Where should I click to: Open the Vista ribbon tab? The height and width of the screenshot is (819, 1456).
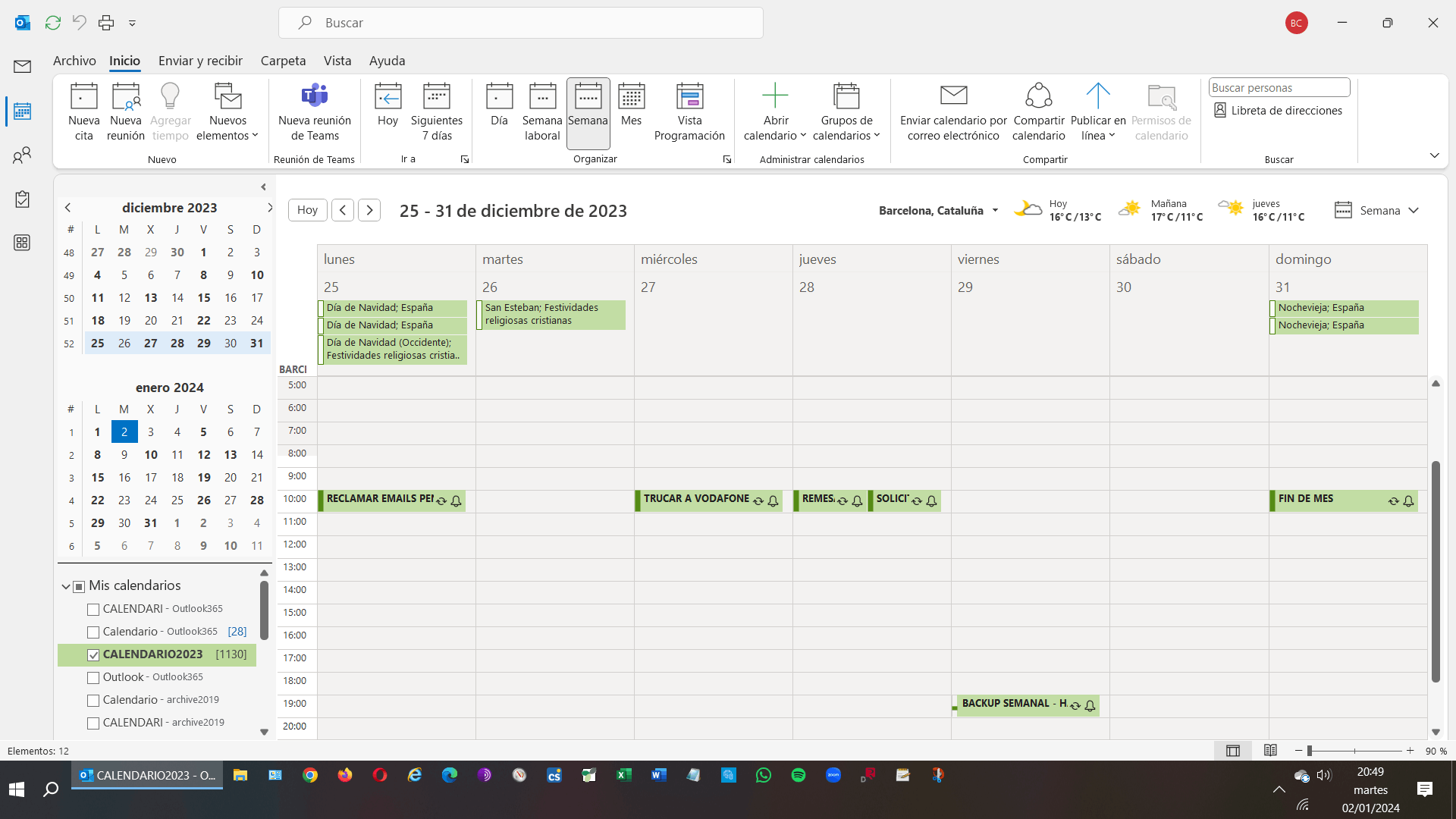pyautogui.click(x=337, y=61)
